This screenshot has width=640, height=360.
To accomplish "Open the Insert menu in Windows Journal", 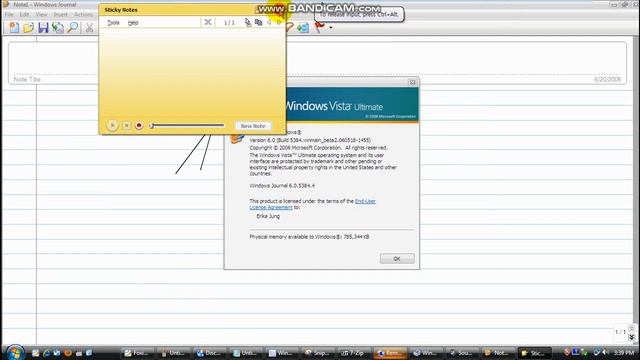I will [60, 14].
